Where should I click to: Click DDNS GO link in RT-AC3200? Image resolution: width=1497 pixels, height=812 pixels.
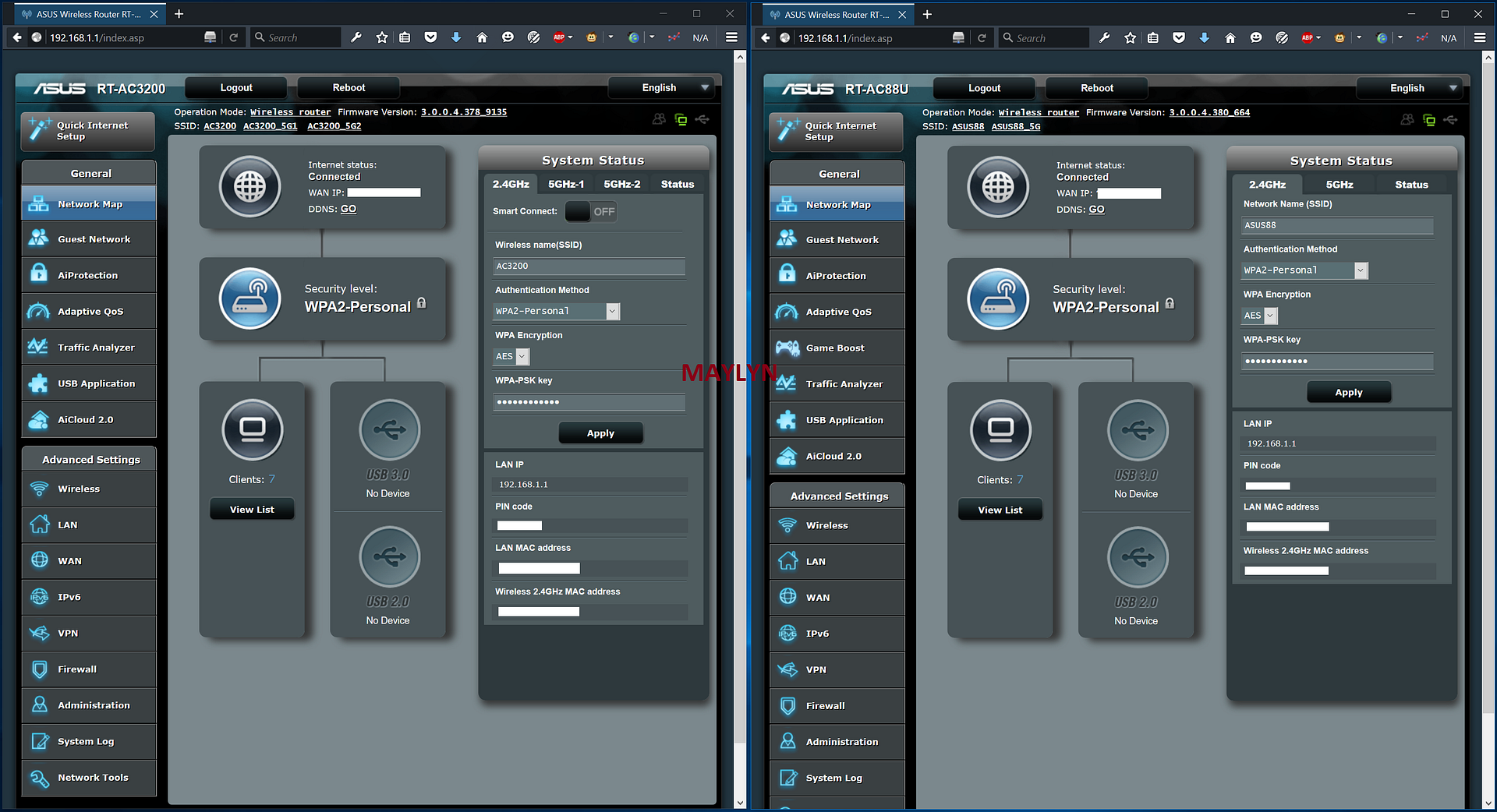(349, 209)
